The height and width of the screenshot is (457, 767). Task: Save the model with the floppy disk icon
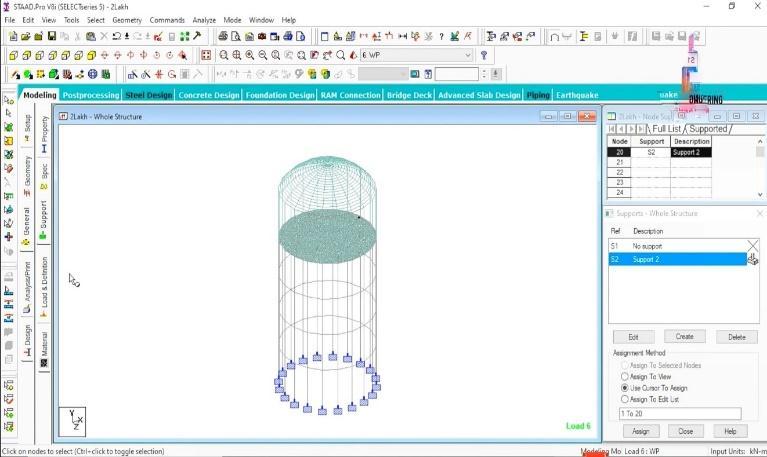click(51, 36)
